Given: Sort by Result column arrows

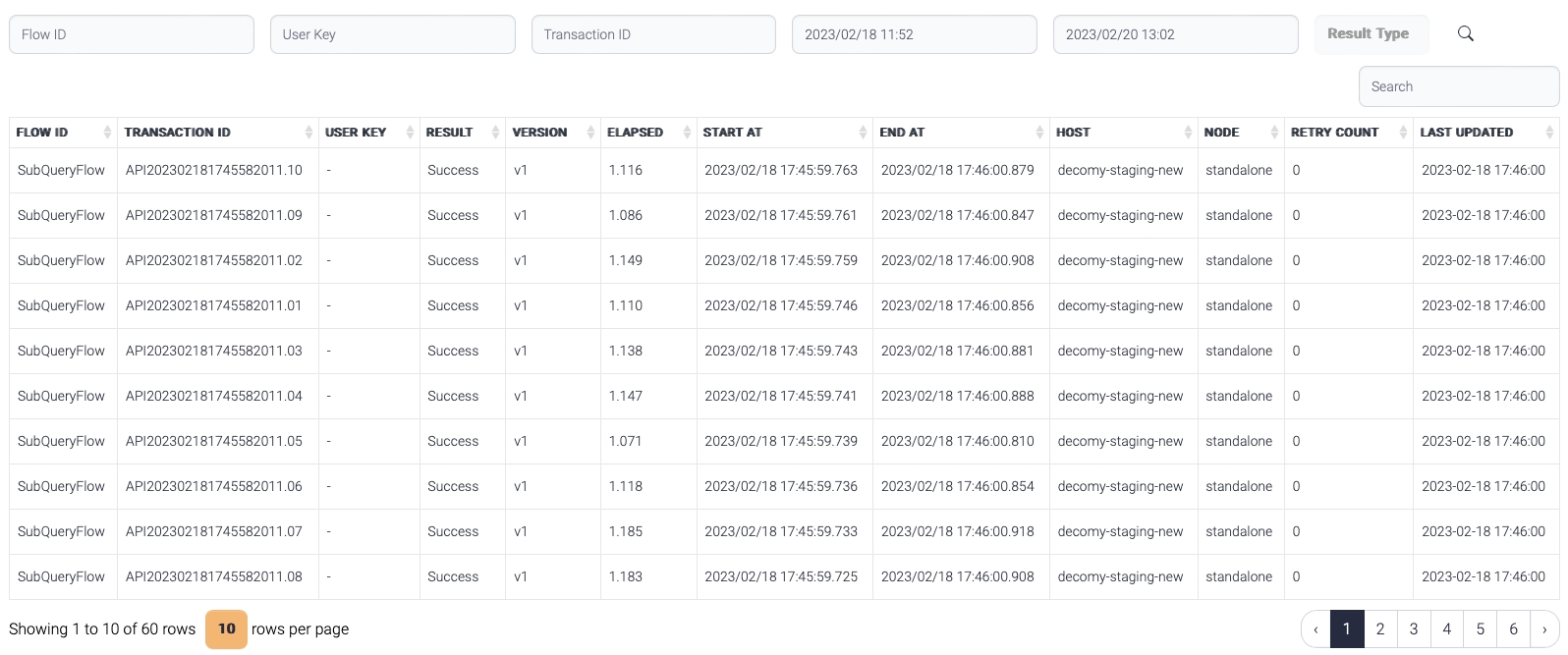Looking at the screenshot, I should (x=495, y=133).
